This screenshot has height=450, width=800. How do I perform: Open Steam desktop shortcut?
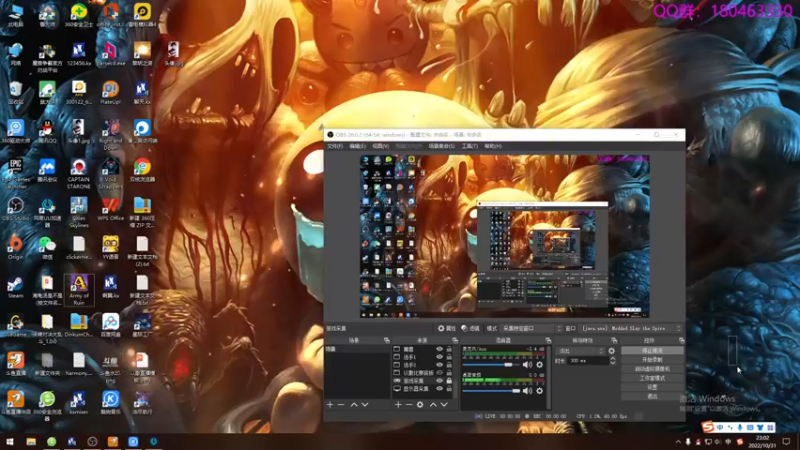click(x=15, y=288)
